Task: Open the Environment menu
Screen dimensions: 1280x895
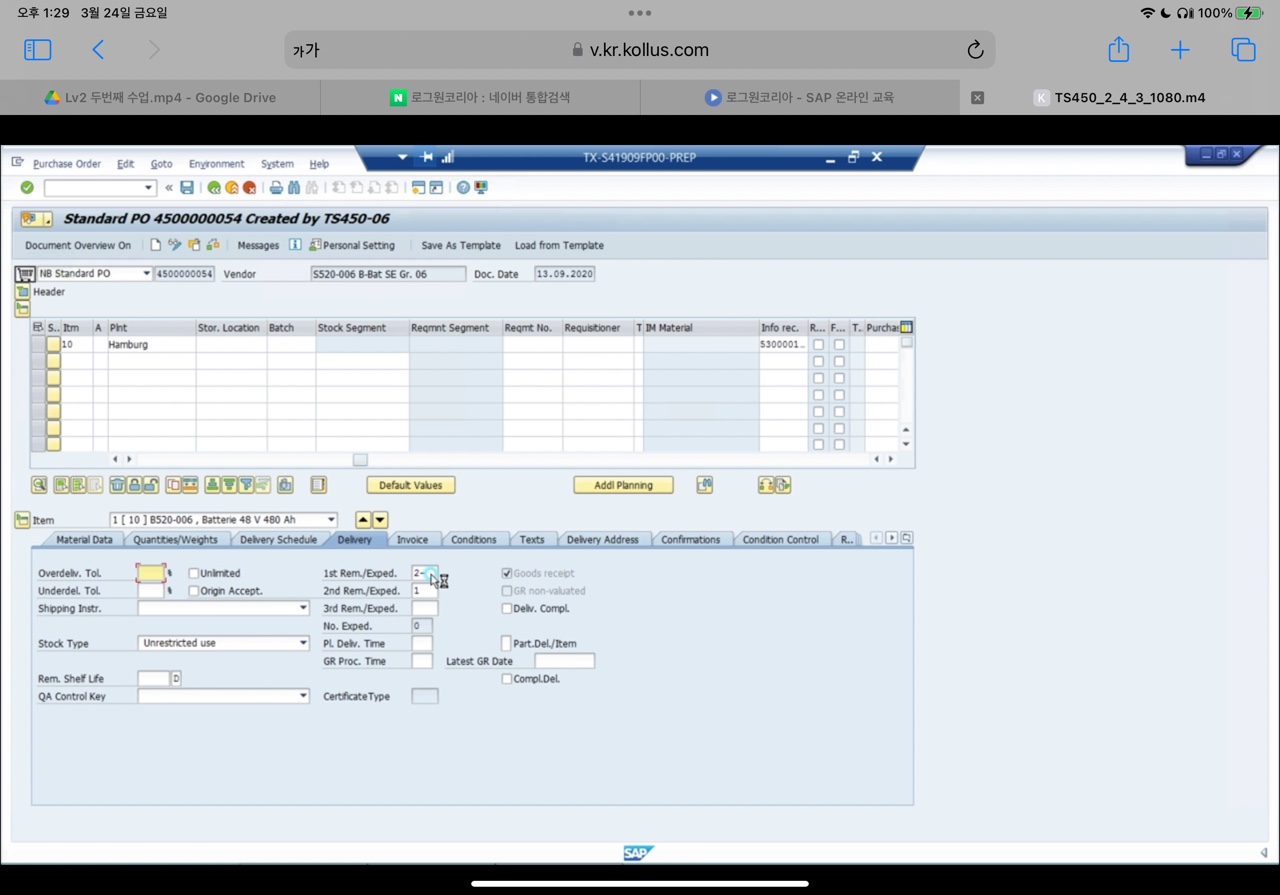Action: [x=216, y=164]
